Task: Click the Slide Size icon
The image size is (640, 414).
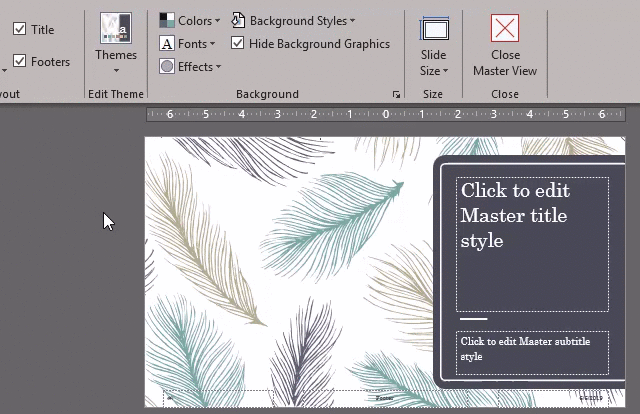Action: [434, 28]
